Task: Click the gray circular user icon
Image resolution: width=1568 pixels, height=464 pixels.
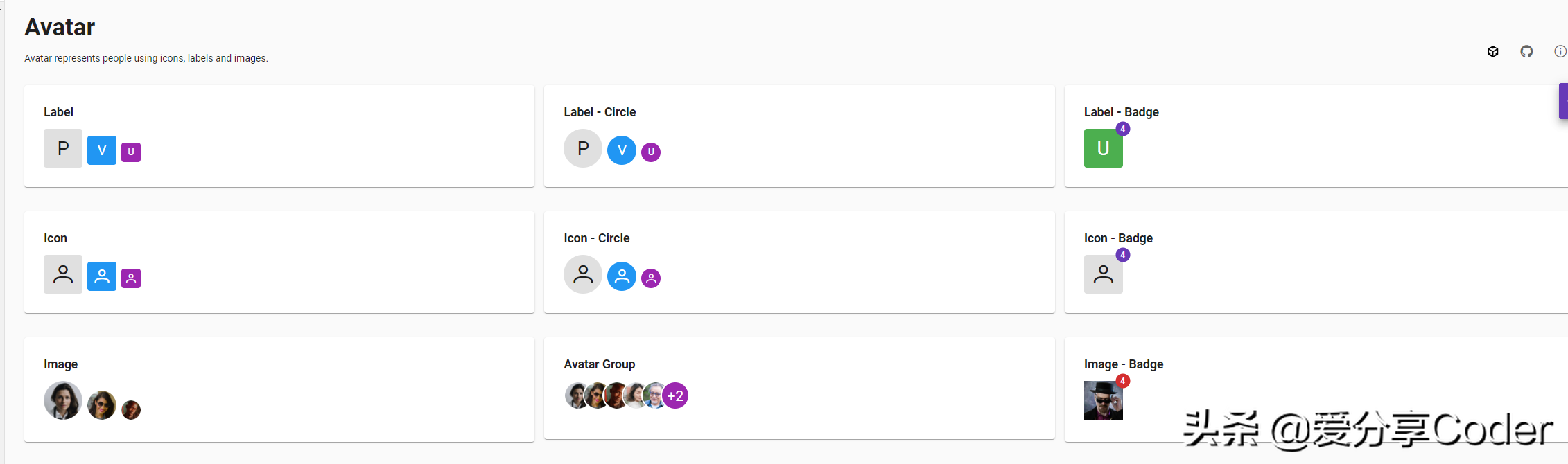Action: click(x=583, y=274)
